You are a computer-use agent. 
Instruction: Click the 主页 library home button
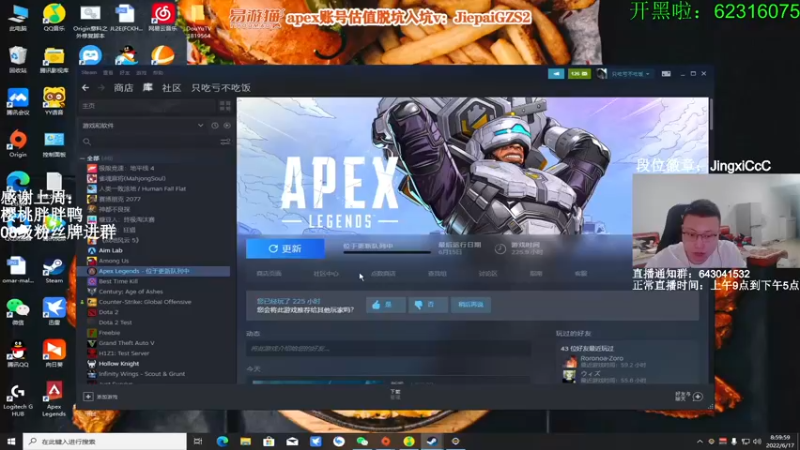(148, 106)
